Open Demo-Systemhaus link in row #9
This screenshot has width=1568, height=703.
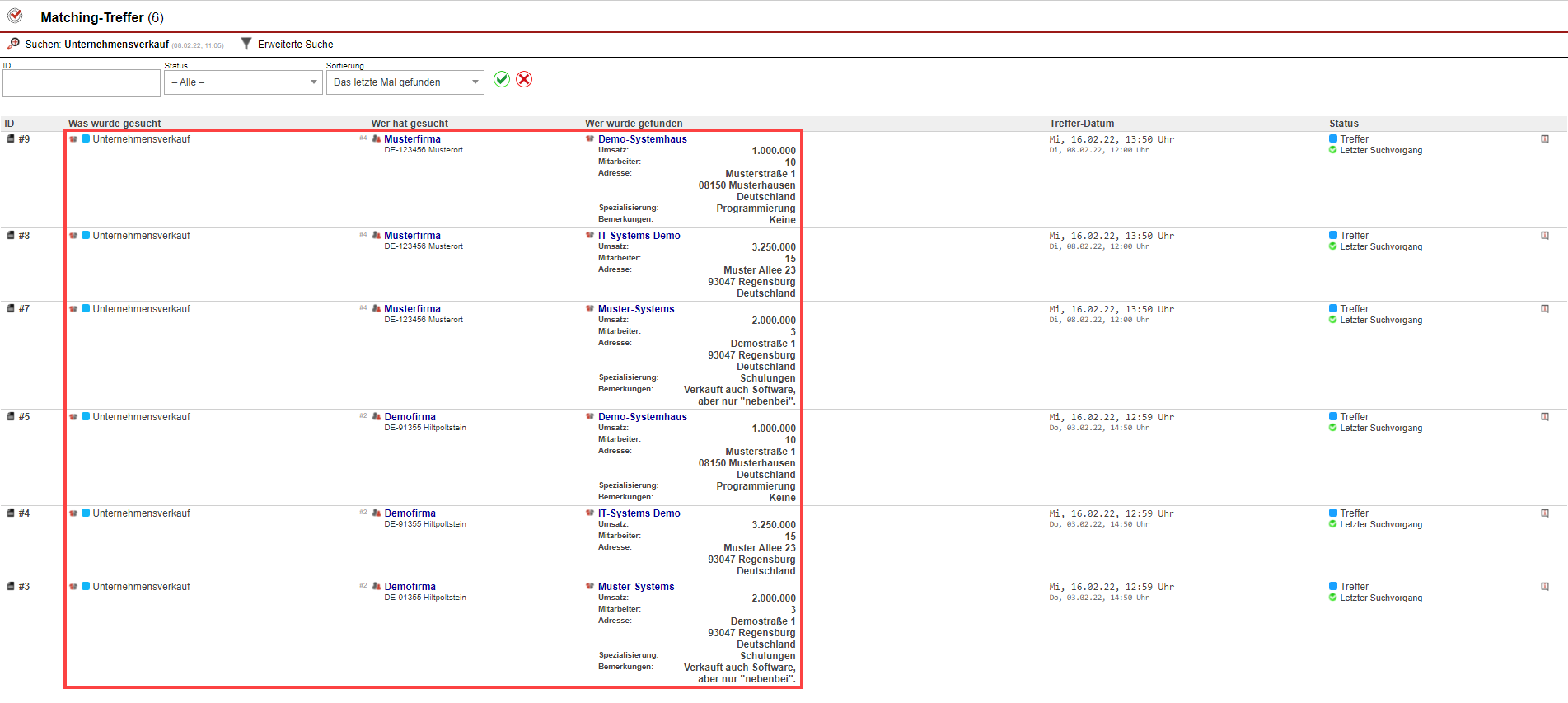click(x=642, y=139)
